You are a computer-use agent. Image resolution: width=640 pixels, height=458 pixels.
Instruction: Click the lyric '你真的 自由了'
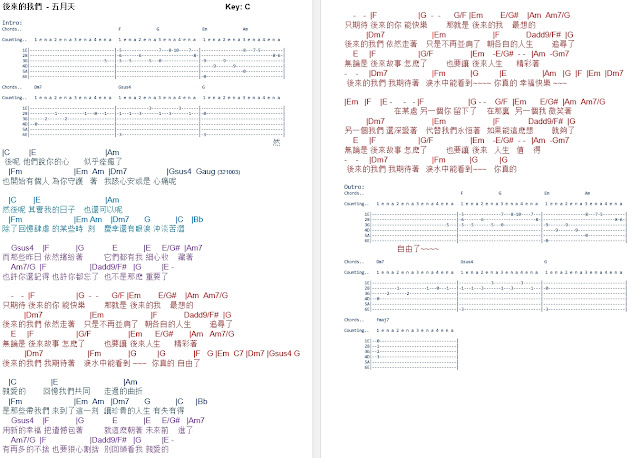pyautogui.click(x=176, y=363)
